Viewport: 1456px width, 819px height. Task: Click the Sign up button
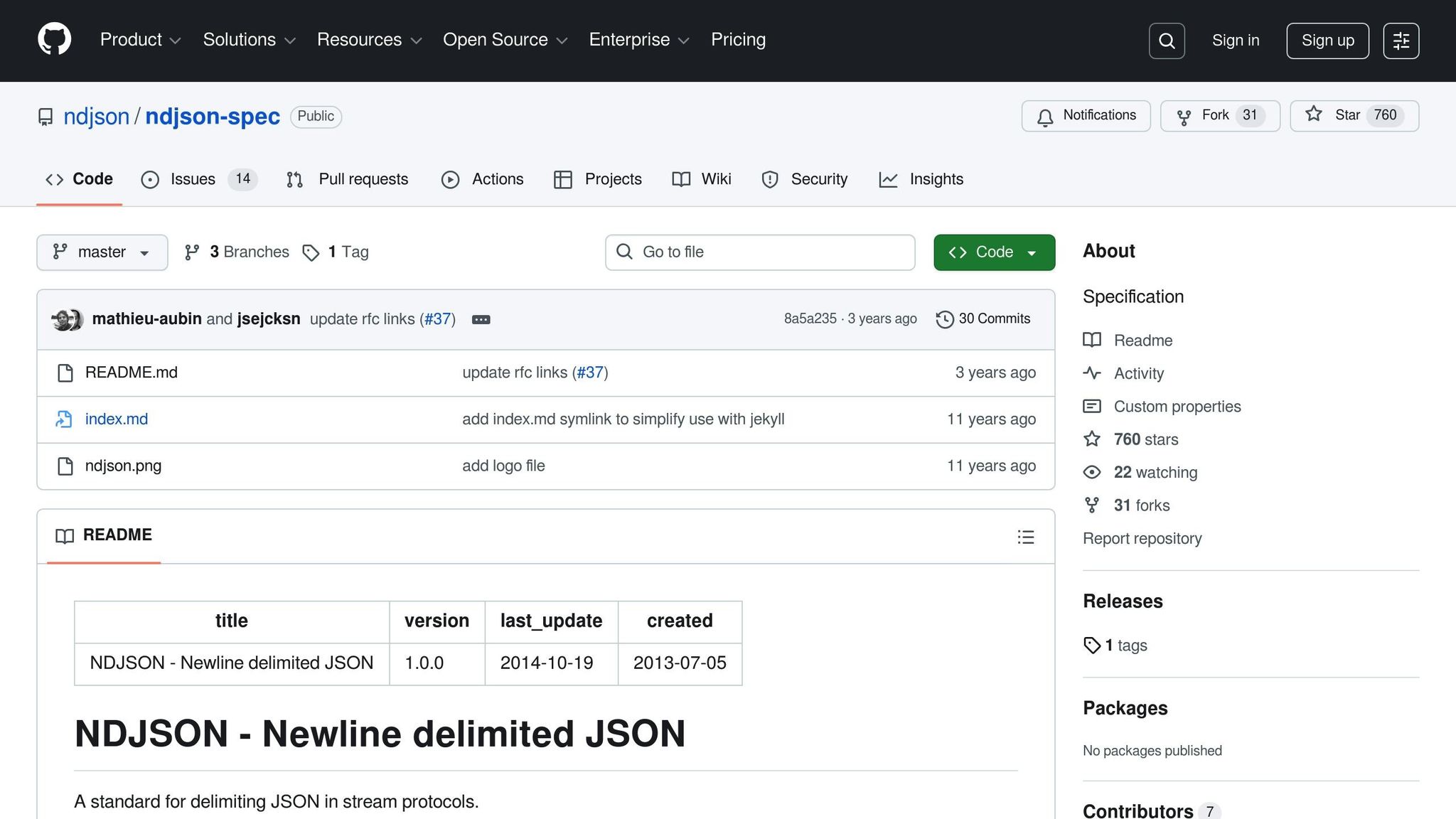(x=1327, y=41)
